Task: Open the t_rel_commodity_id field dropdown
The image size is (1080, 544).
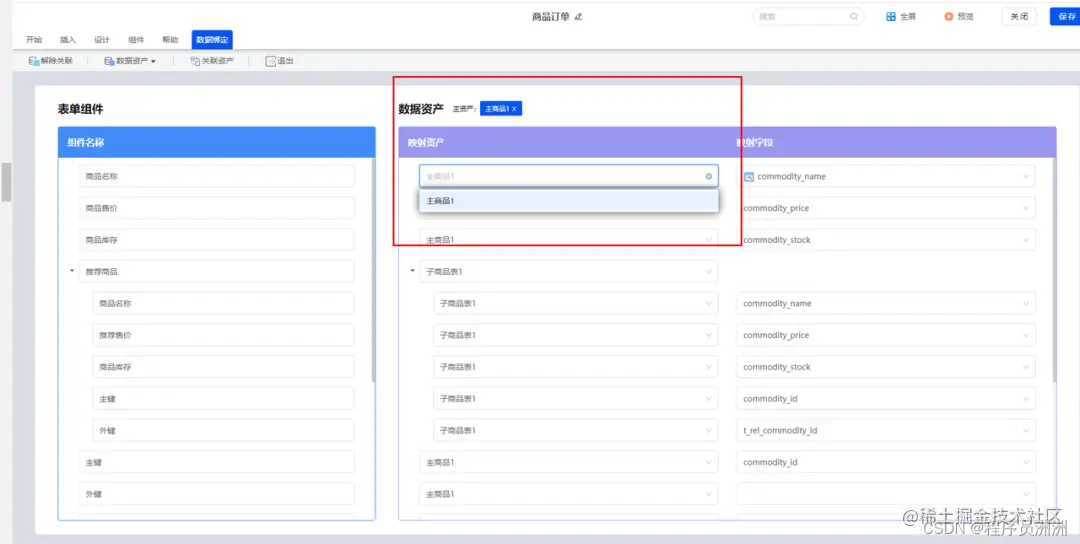Action: [1026, 430]
